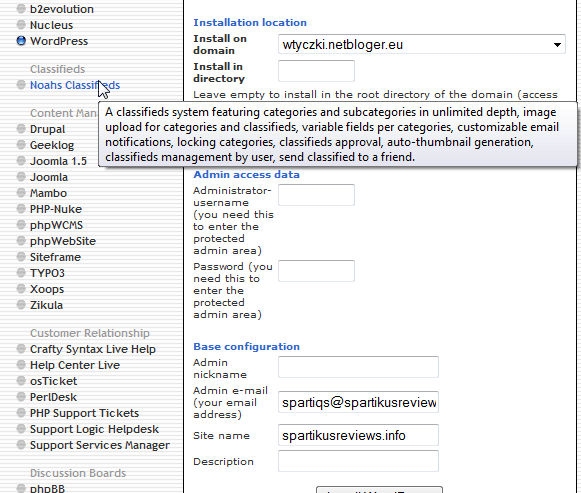Click the bullet icon beside Joomla 1.5
The image size is (581, 493).
pos(21,160)
